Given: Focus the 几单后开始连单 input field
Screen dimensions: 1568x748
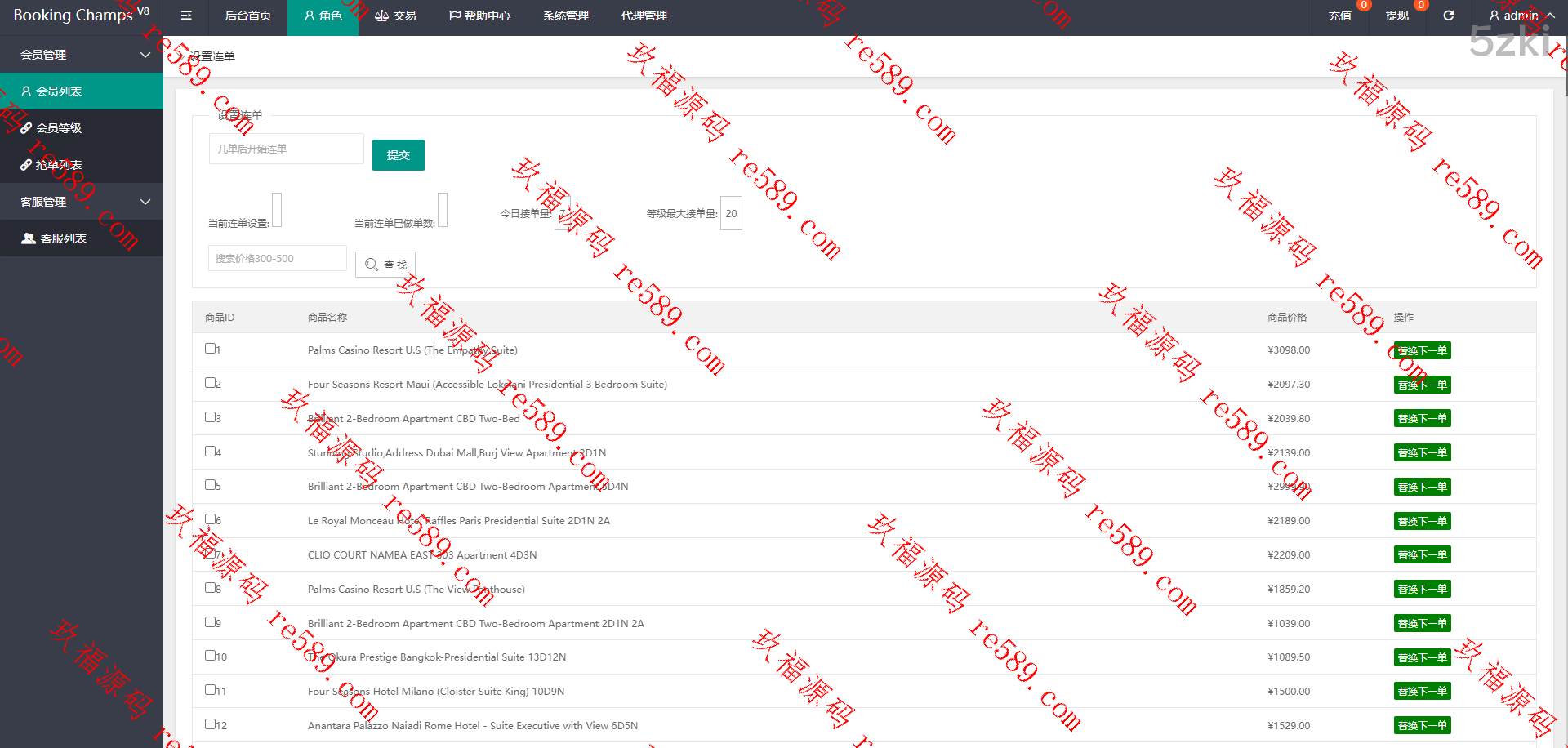Looking at the screenshot, I should [x=286, y=149].
